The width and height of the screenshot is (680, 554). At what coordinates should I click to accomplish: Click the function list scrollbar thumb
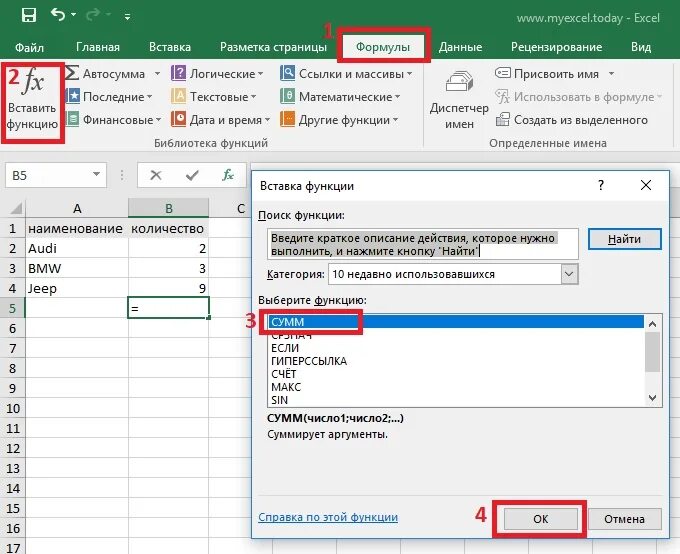(x=653, y=352)
